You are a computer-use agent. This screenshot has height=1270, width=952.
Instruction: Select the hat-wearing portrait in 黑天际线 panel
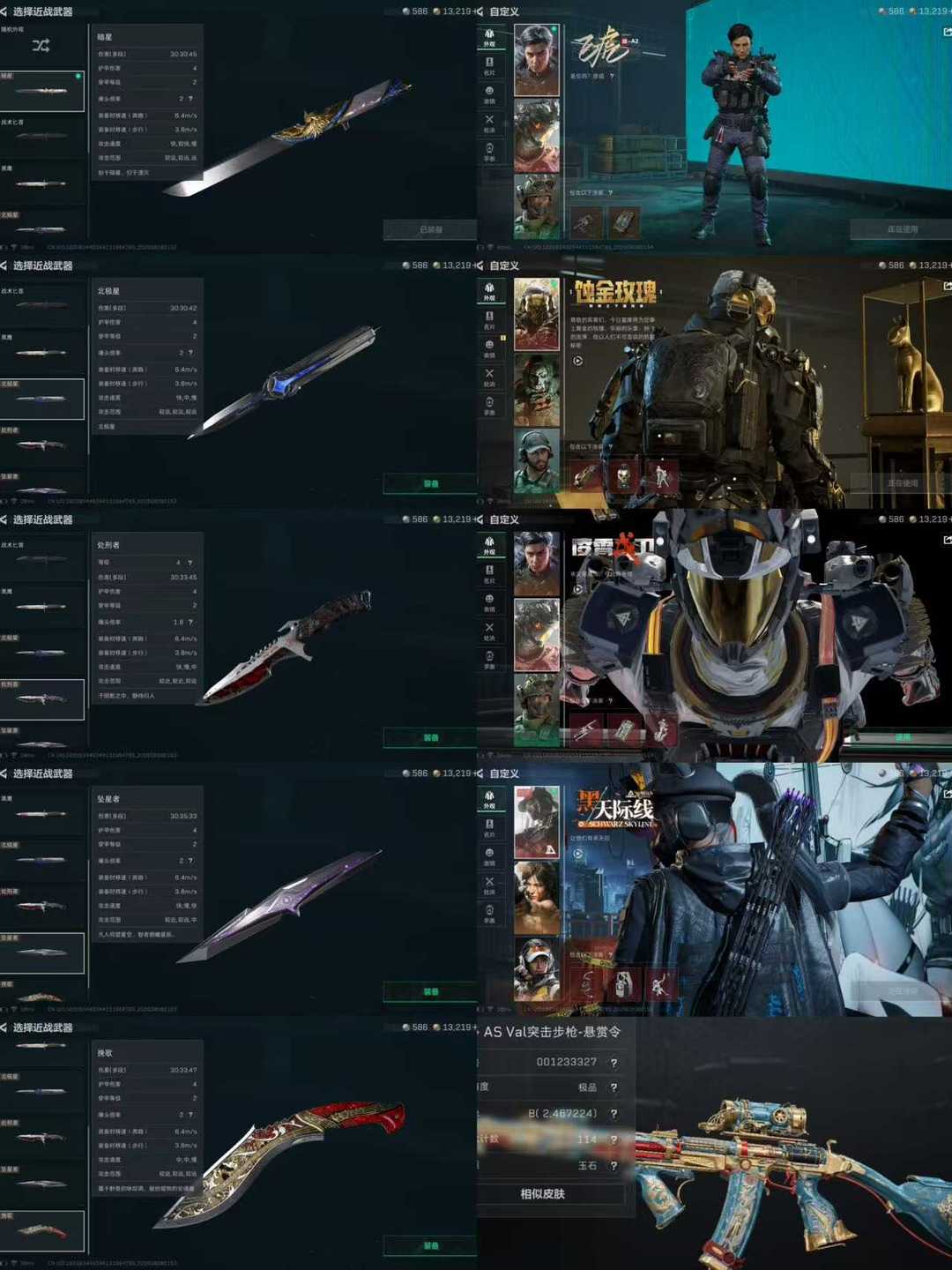[537, 822]
